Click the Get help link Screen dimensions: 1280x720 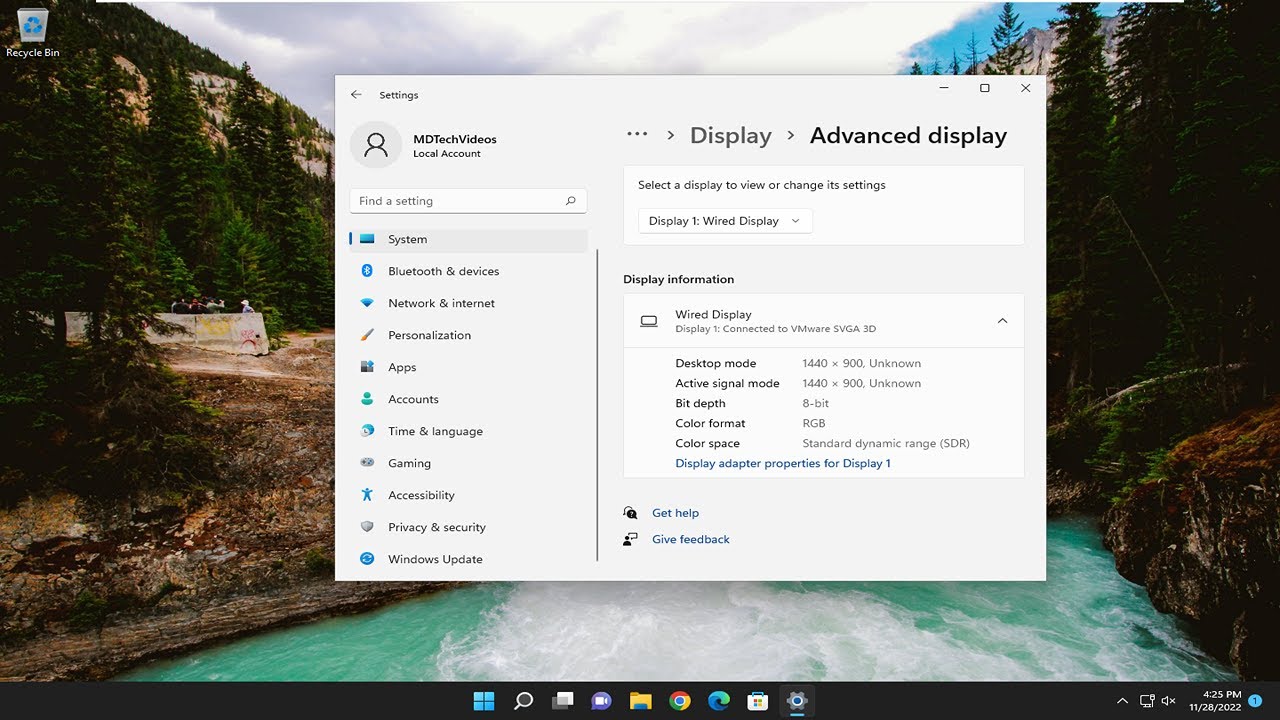675,513
